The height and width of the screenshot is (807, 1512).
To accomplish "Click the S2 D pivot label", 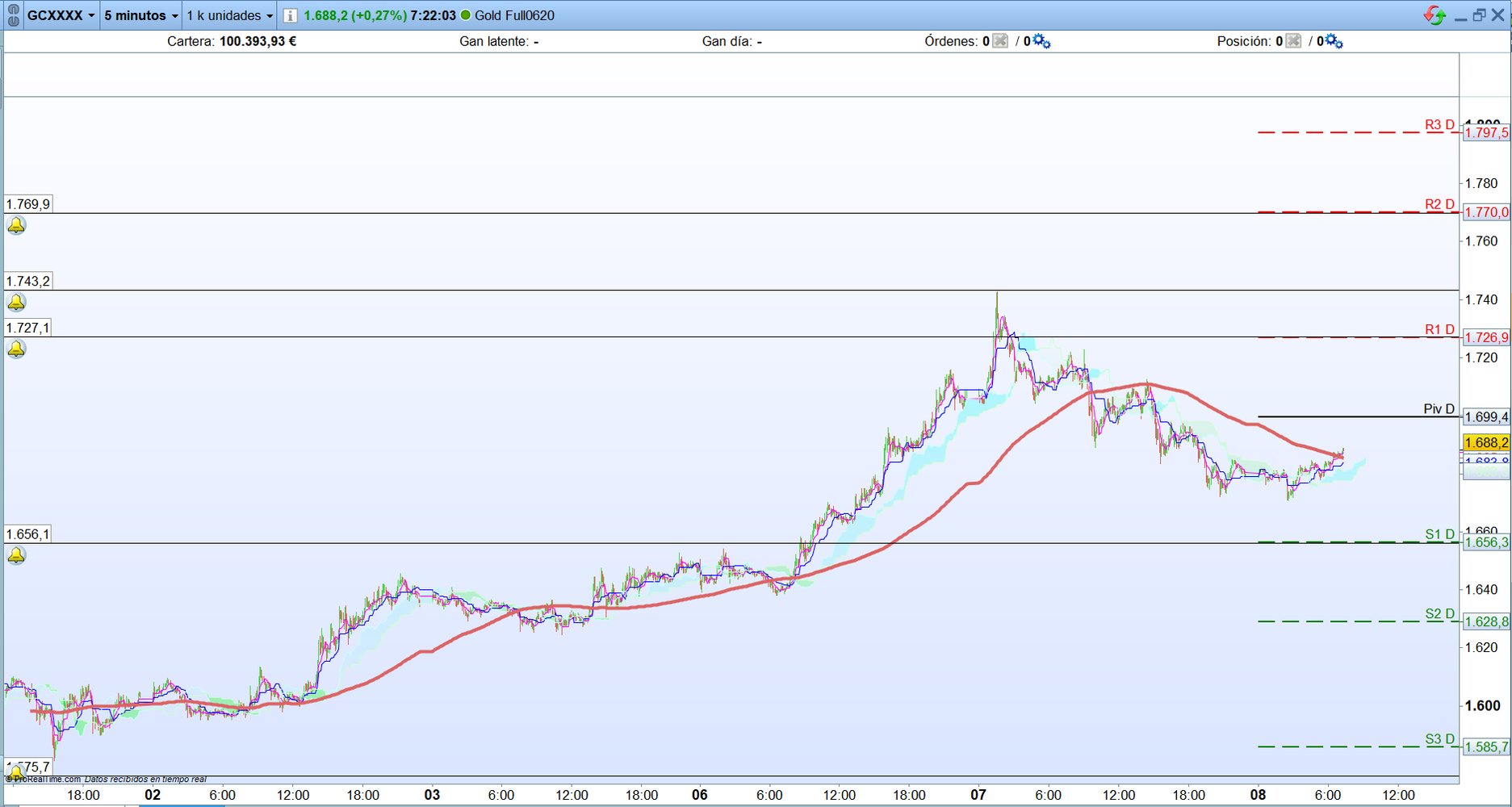I will [1439, 613].
